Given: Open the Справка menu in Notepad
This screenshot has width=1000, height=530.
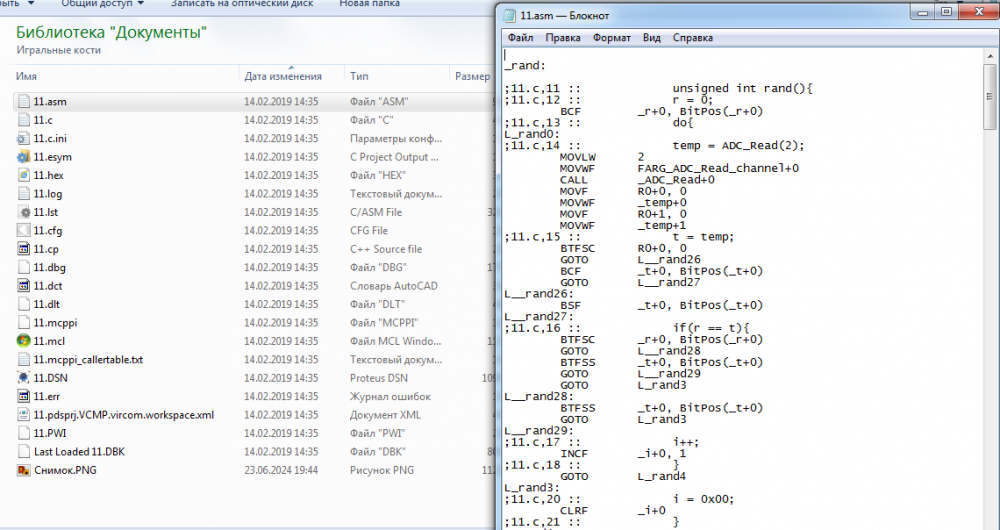Looking at the screenshot, I should (693, 38).
